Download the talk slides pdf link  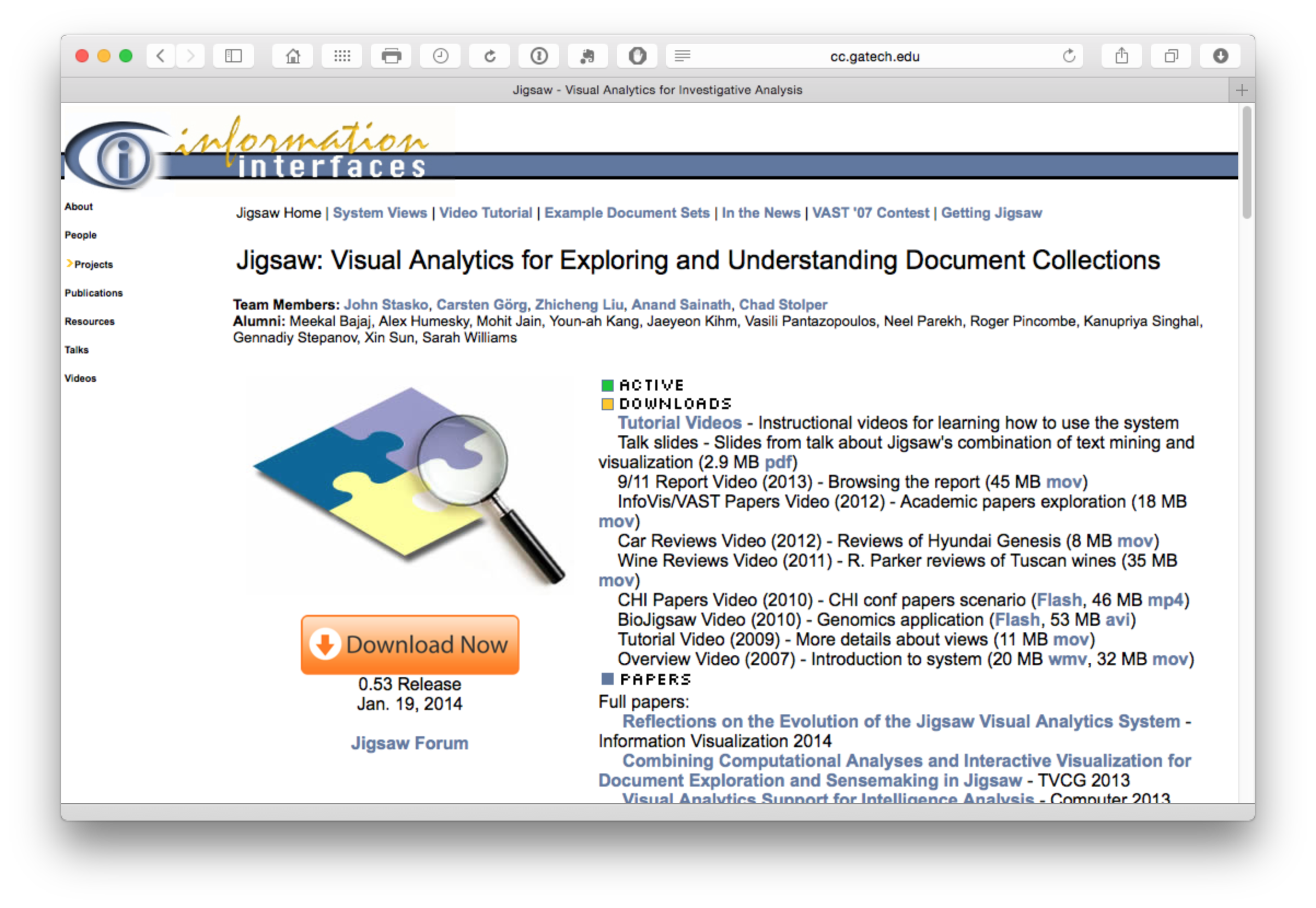click(x=777, y=462)
